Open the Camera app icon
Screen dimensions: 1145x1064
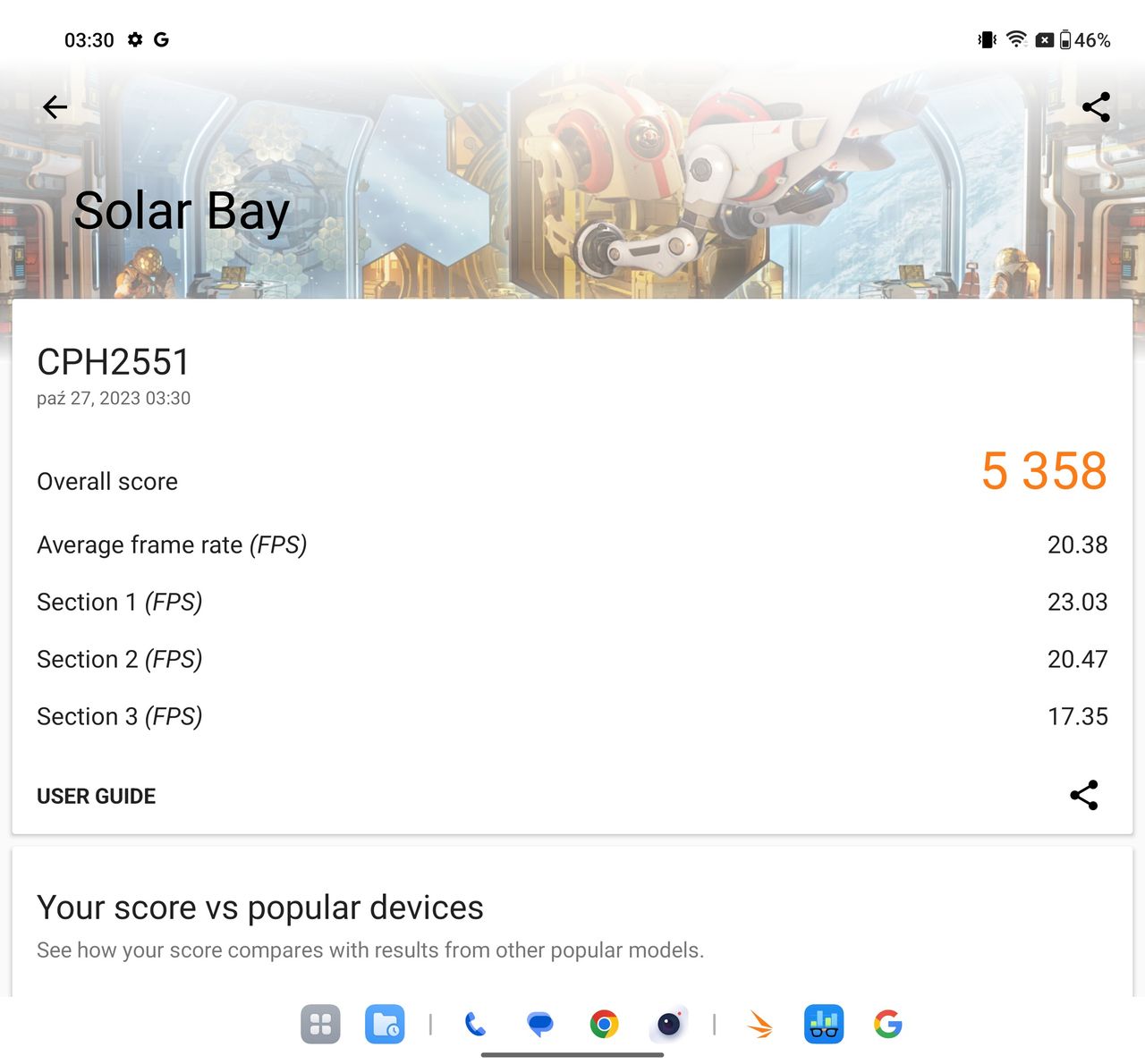(x=669, y=1024)
